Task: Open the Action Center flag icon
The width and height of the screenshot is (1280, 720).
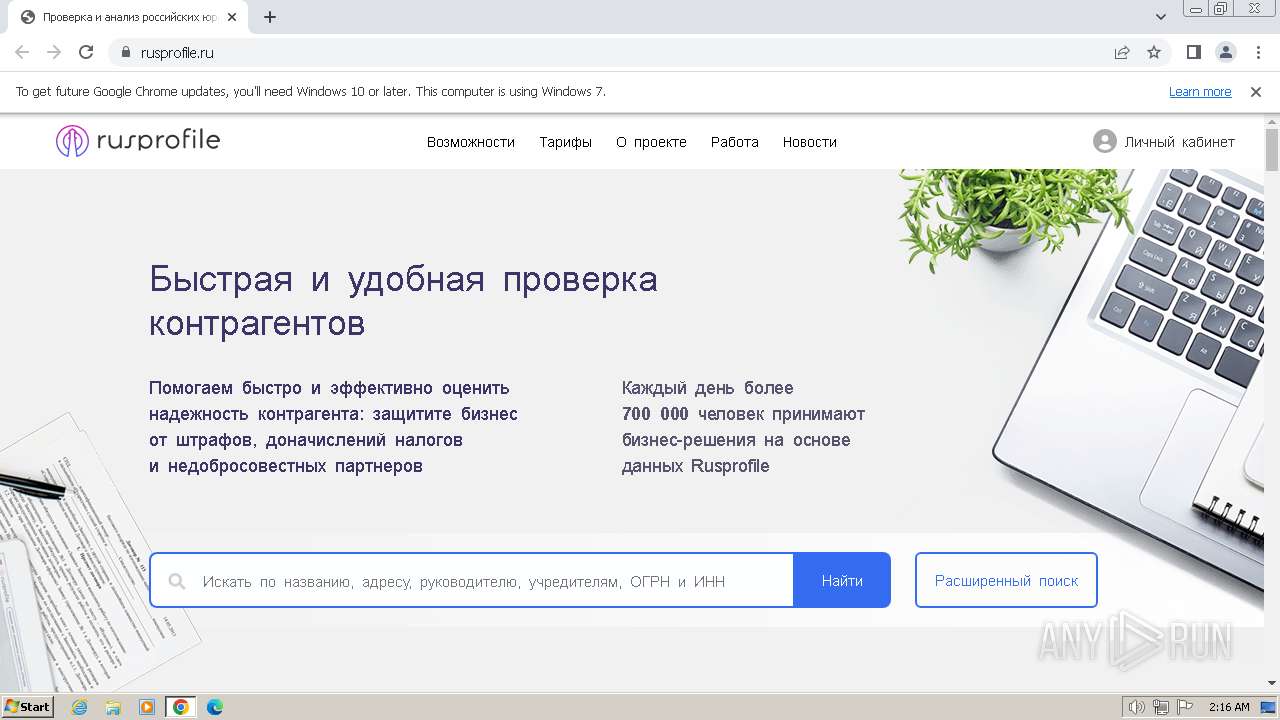Action: (x=1185, y=707)
